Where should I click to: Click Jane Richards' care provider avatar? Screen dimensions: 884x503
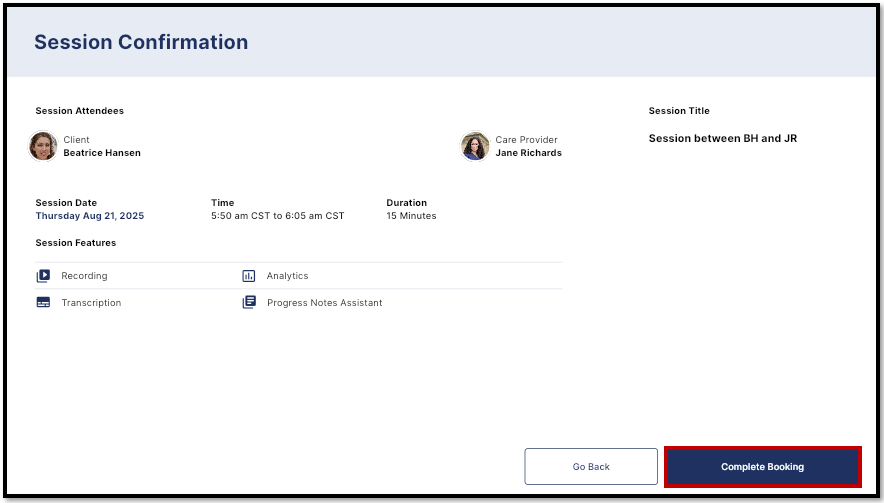[x=475, y=146]
